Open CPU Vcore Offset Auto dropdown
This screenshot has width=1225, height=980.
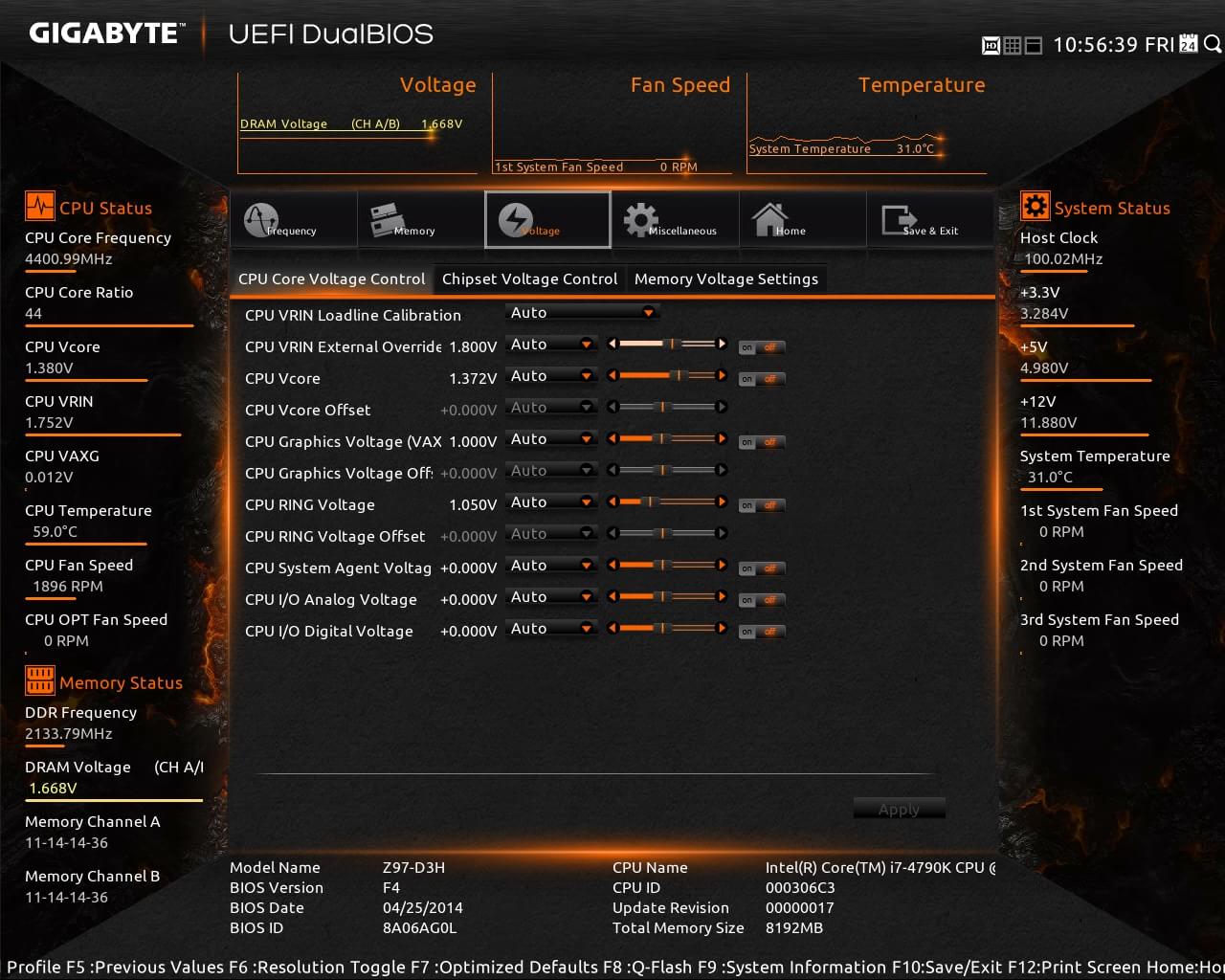point(551,408)
